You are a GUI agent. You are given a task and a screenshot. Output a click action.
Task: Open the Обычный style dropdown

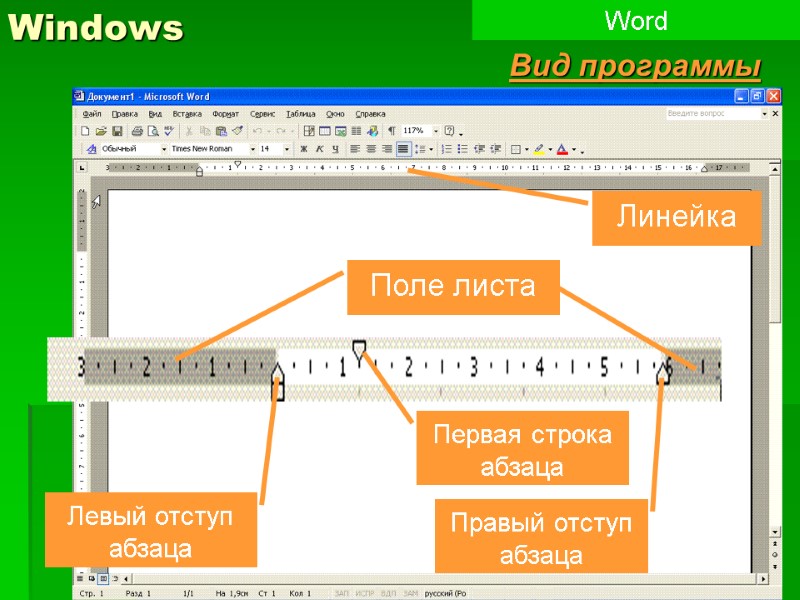point(164,149)
